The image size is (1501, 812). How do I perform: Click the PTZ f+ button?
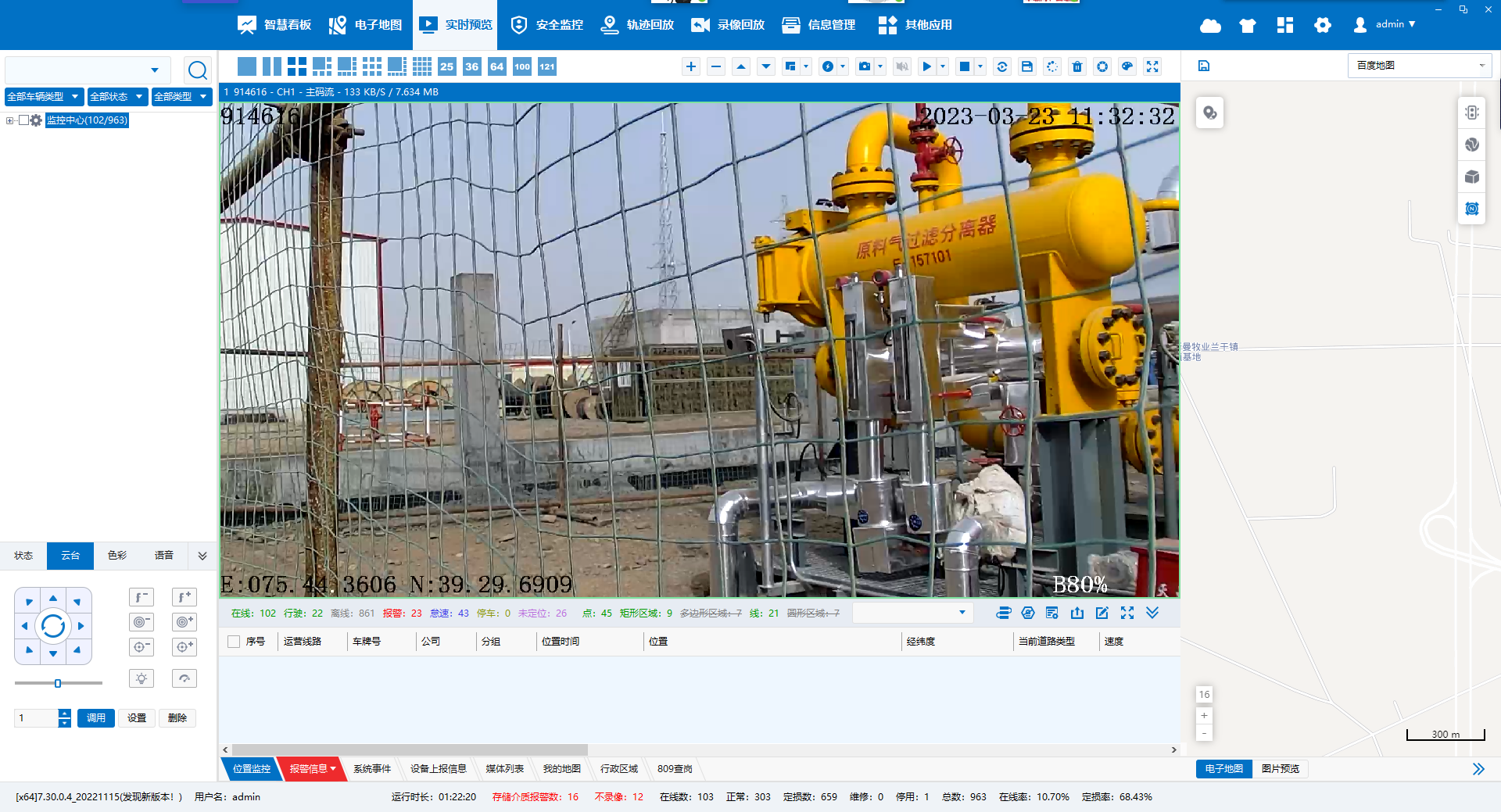pos(184,598)
